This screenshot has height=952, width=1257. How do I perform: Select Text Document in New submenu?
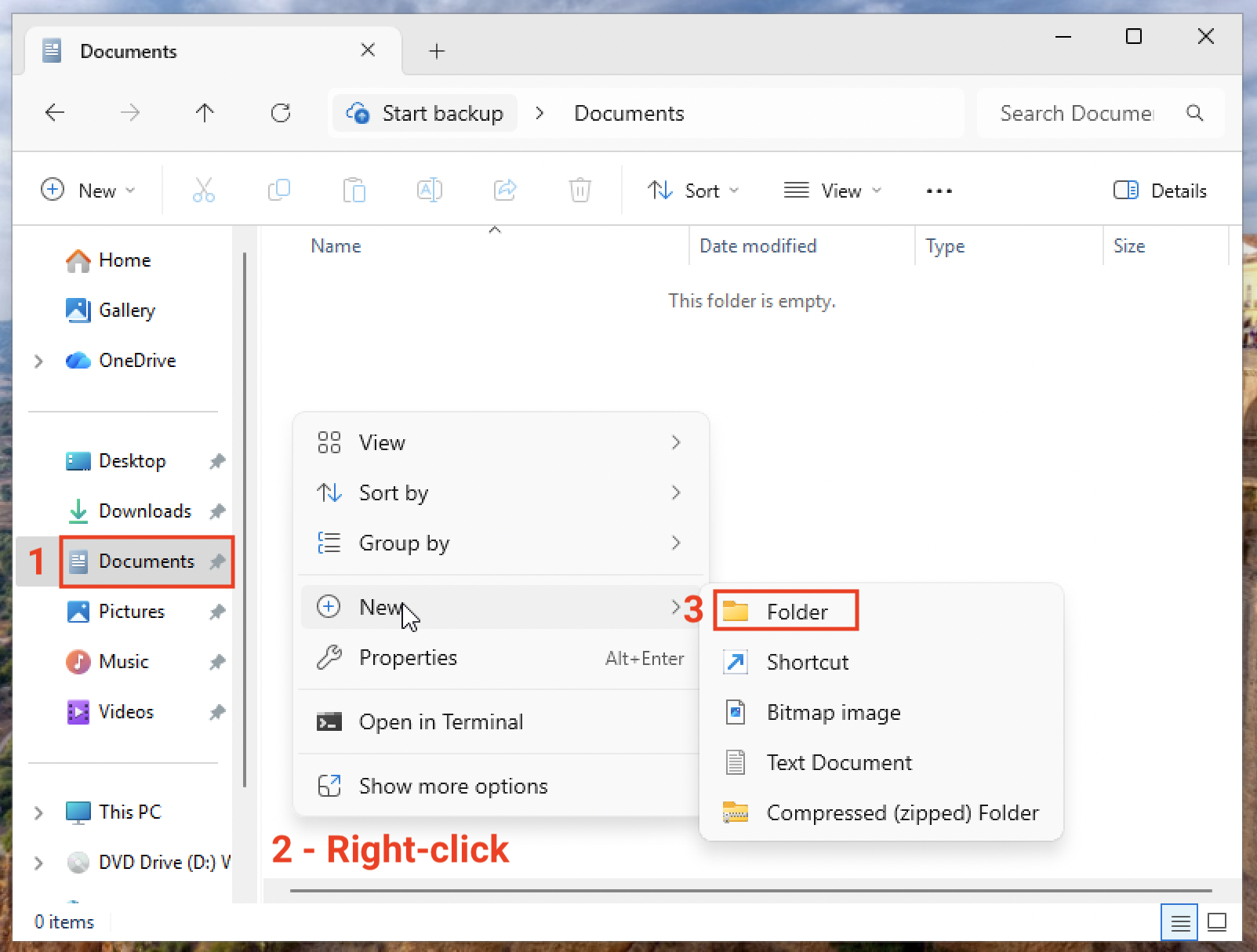click(x=881, y=762)
